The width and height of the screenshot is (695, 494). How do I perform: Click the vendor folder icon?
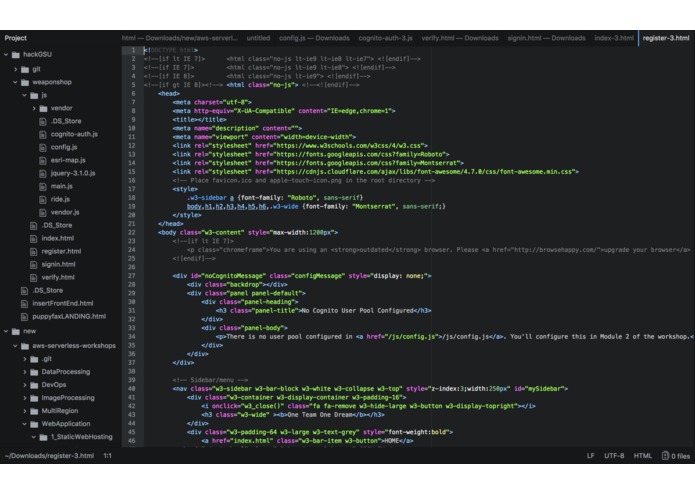43,109
